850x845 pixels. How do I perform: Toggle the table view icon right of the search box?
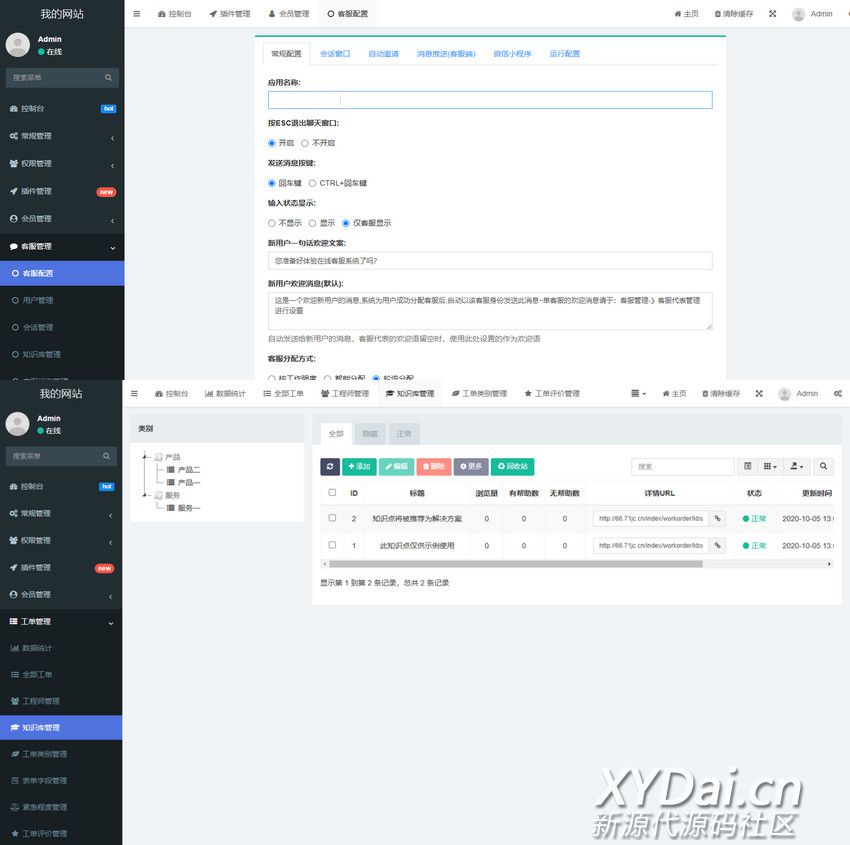747,466
